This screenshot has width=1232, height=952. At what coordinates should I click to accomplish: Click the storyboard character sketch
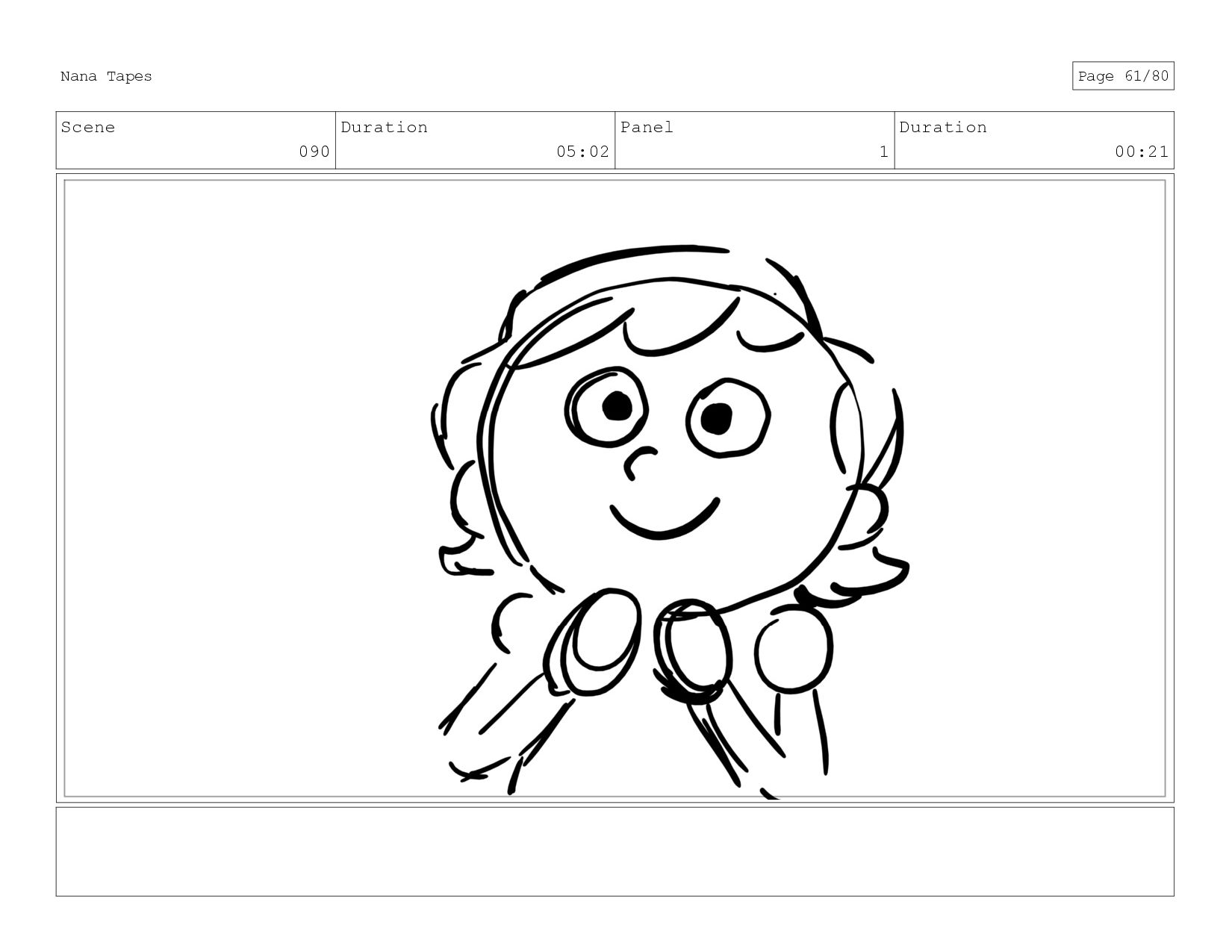(672, 521)
